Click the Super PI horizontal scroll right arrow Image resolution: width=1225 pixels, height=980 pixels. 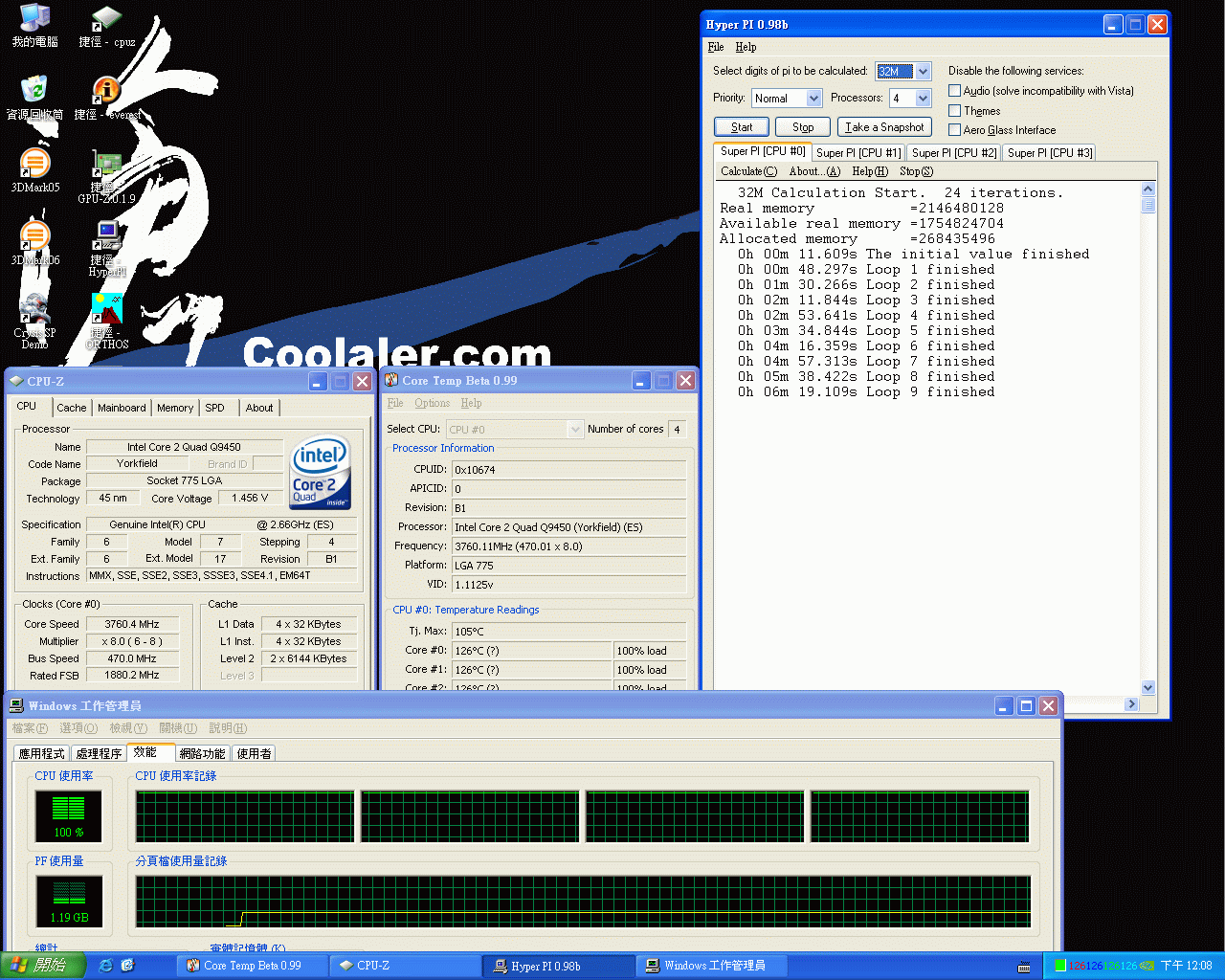pyautogui.click(x=1132, y=703)
